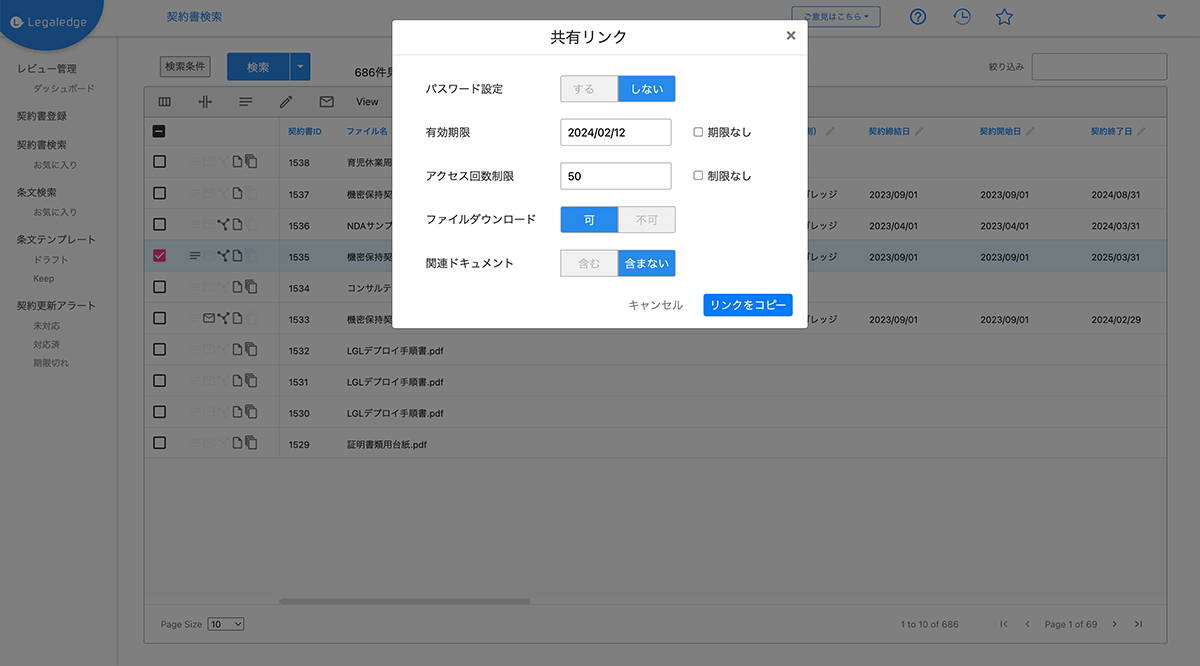This screenshot has height=666, width=1200.
Task: Click the 有効期限 date field
Action: [x=616, y=132]
